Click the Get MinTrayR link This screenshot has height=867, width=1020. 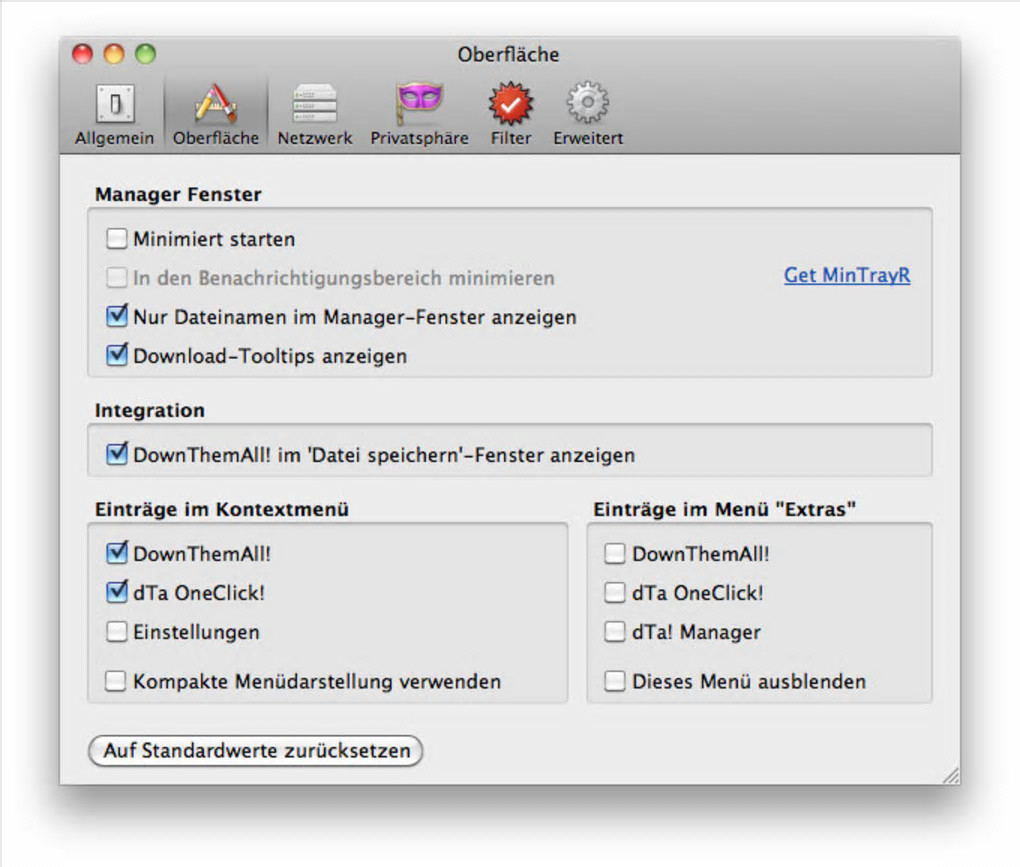[x=846, y=275]
